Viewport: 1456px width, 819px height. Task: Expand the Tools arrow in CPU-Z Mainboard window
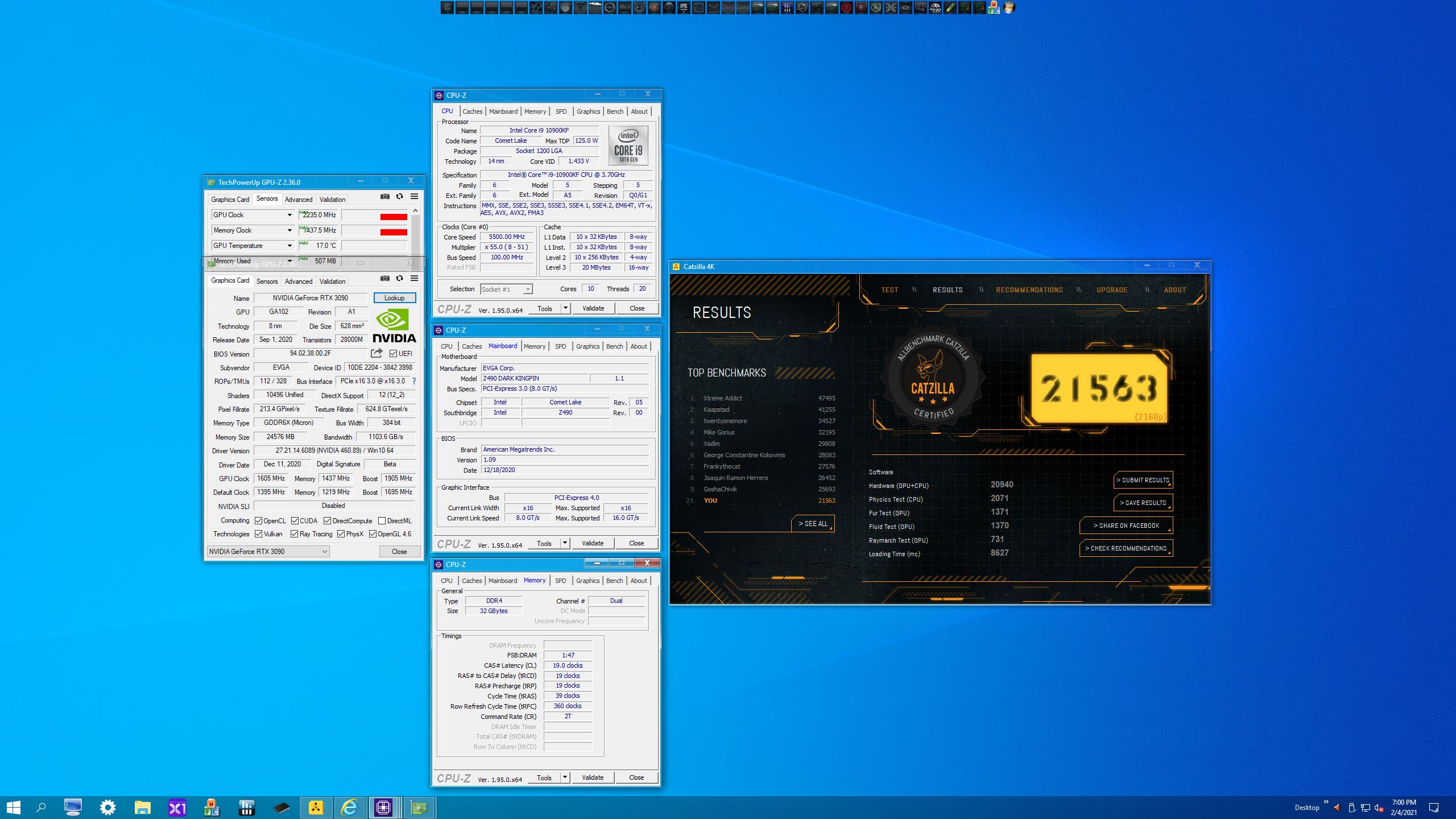(565, 543)
